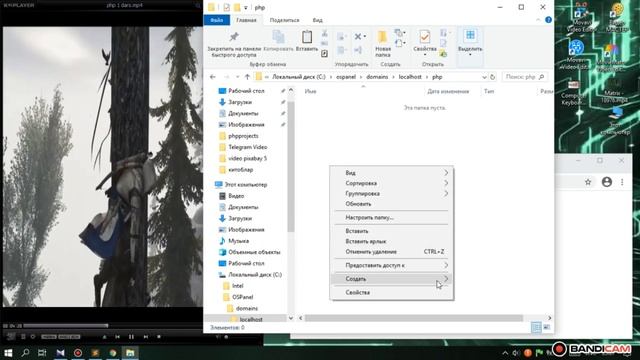Click the Выделить grid ribbon icon

pos(470,36)
